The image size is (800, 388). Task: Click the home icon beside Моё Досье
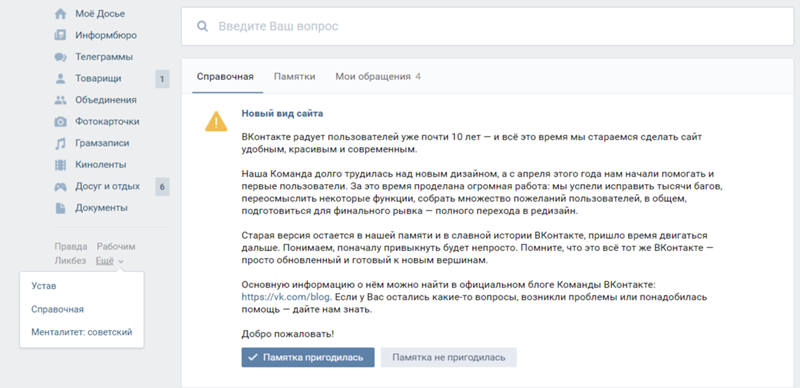60,14
